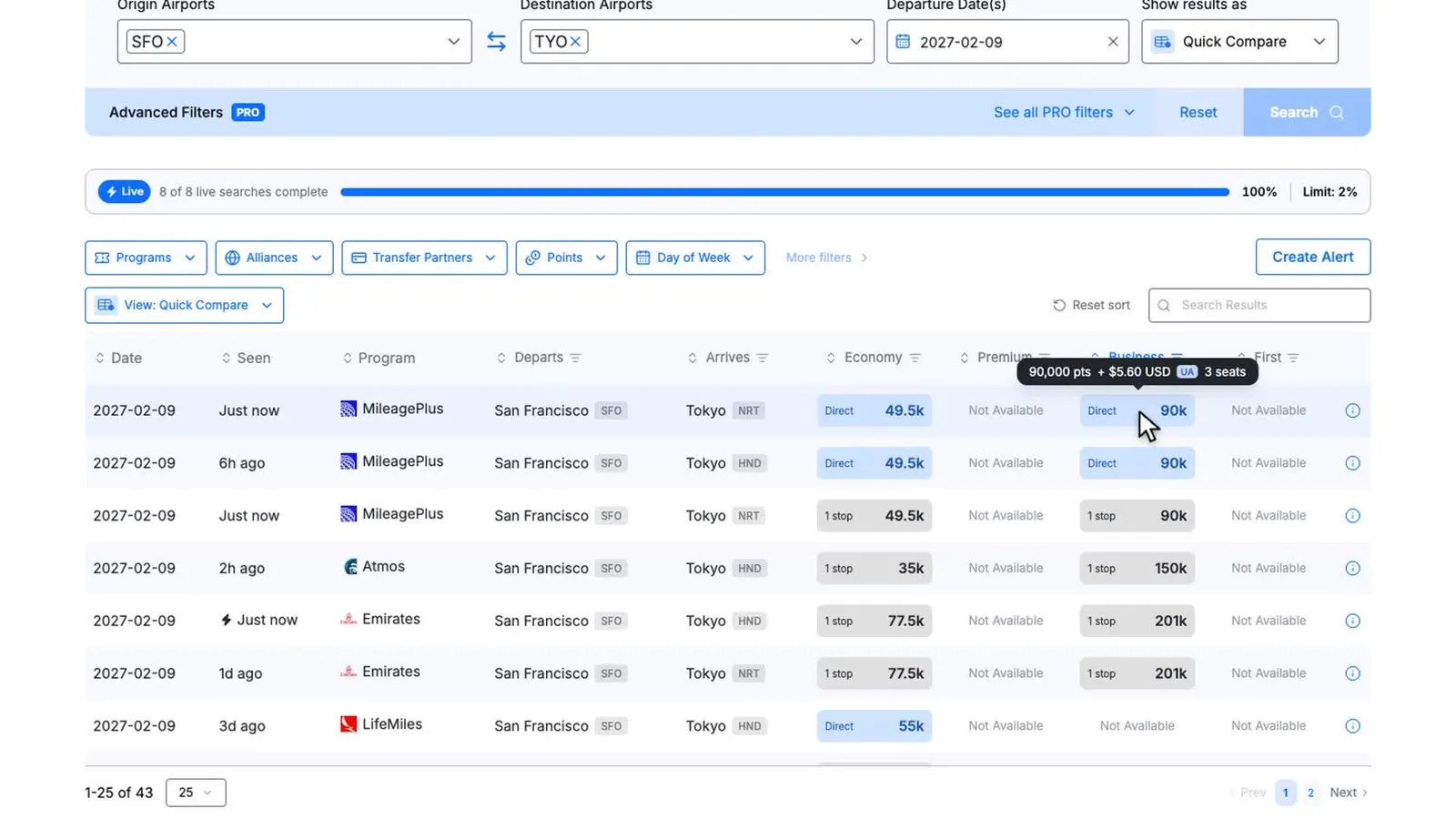This screenshot has width=1456, height=819.
Task: Click the More filters link
Action: (826, 258)
